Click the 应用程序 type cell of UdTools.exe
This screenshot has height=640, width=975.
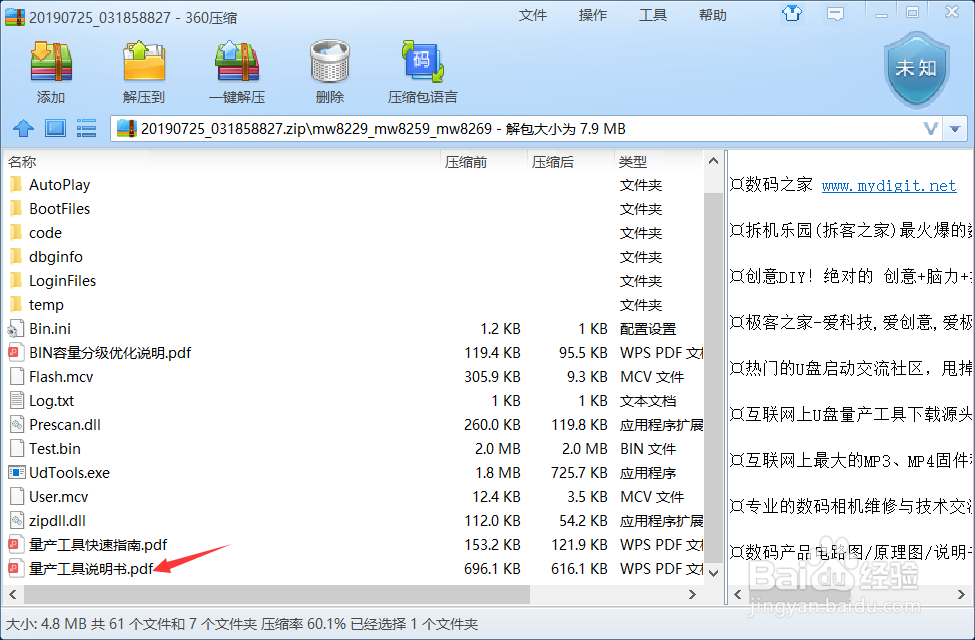pos(648,473)
